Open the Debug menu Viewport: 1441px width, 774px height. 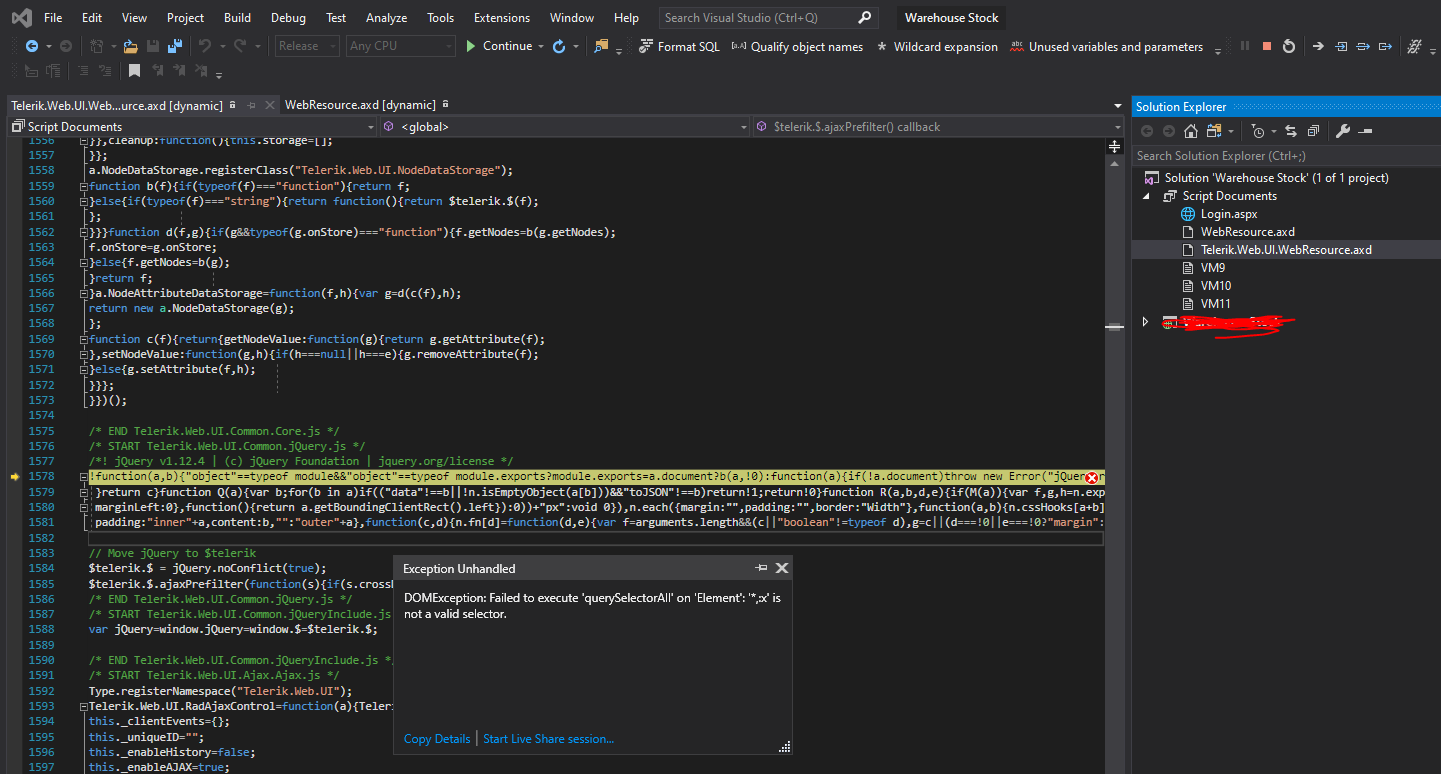coord(288,18)
